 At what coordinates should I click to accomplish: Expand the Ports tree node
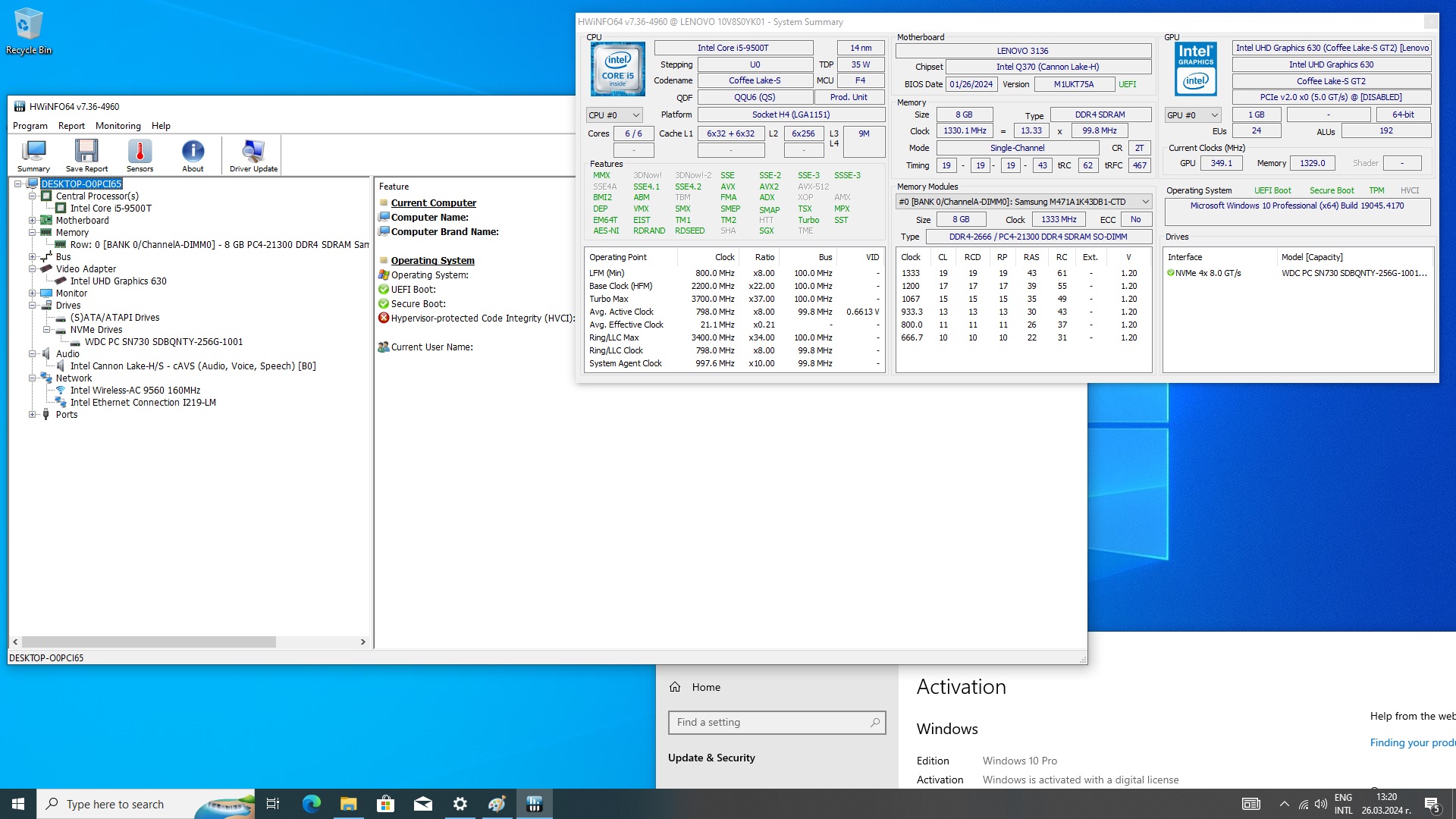(32, 415)
